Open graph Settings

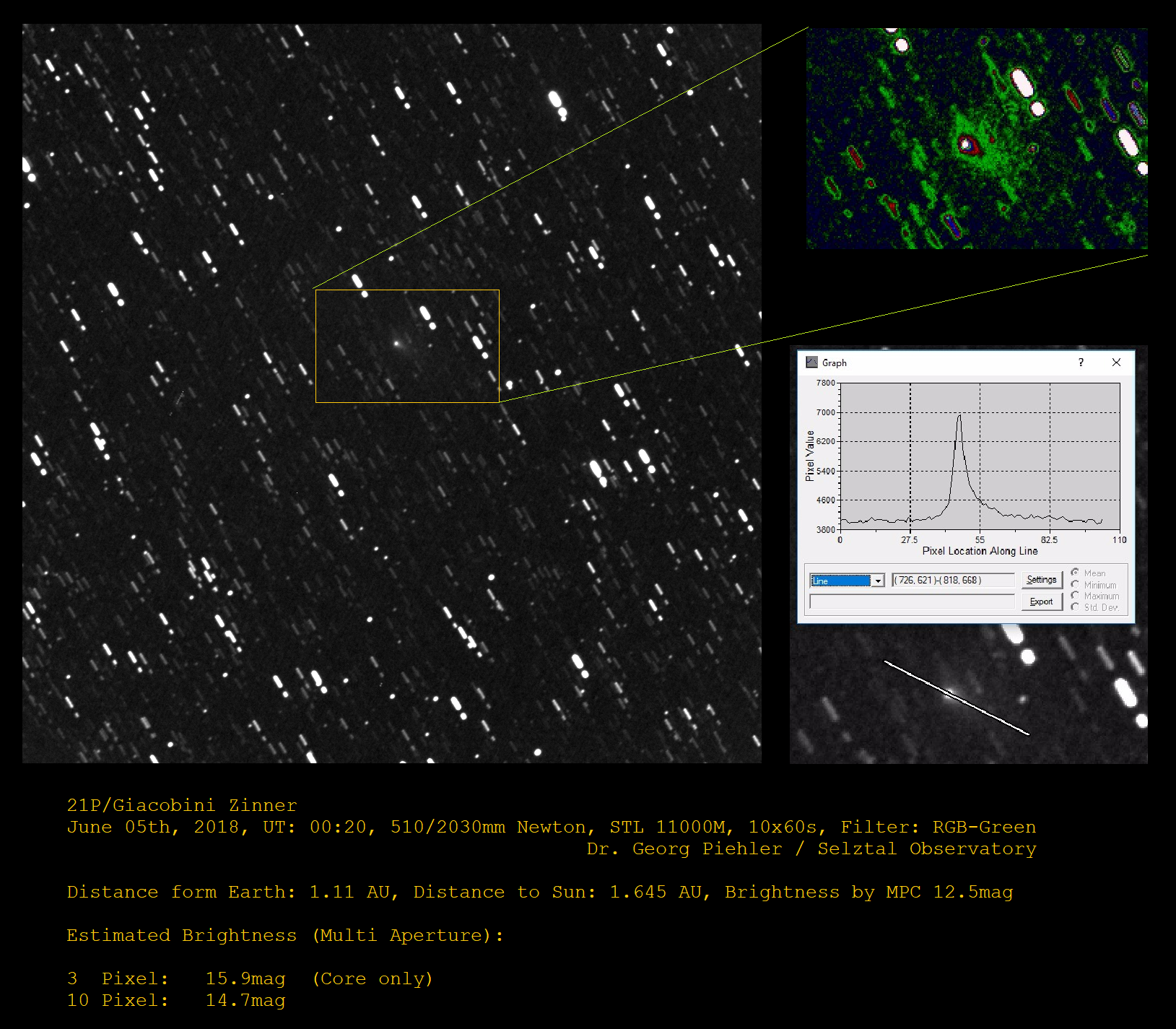coord(1041,580)
